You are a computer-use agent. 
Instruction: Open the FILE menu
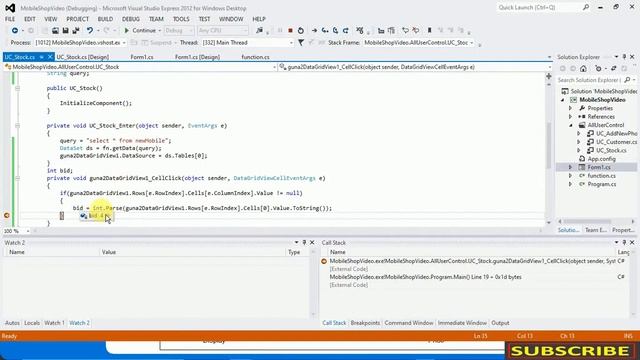[10, 19]
